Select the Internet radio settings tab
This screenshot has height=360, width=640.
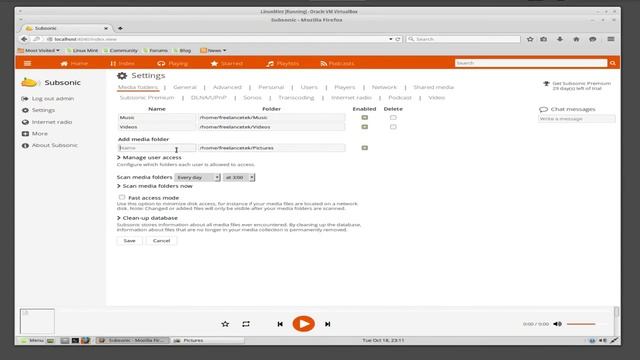(351, 98)
